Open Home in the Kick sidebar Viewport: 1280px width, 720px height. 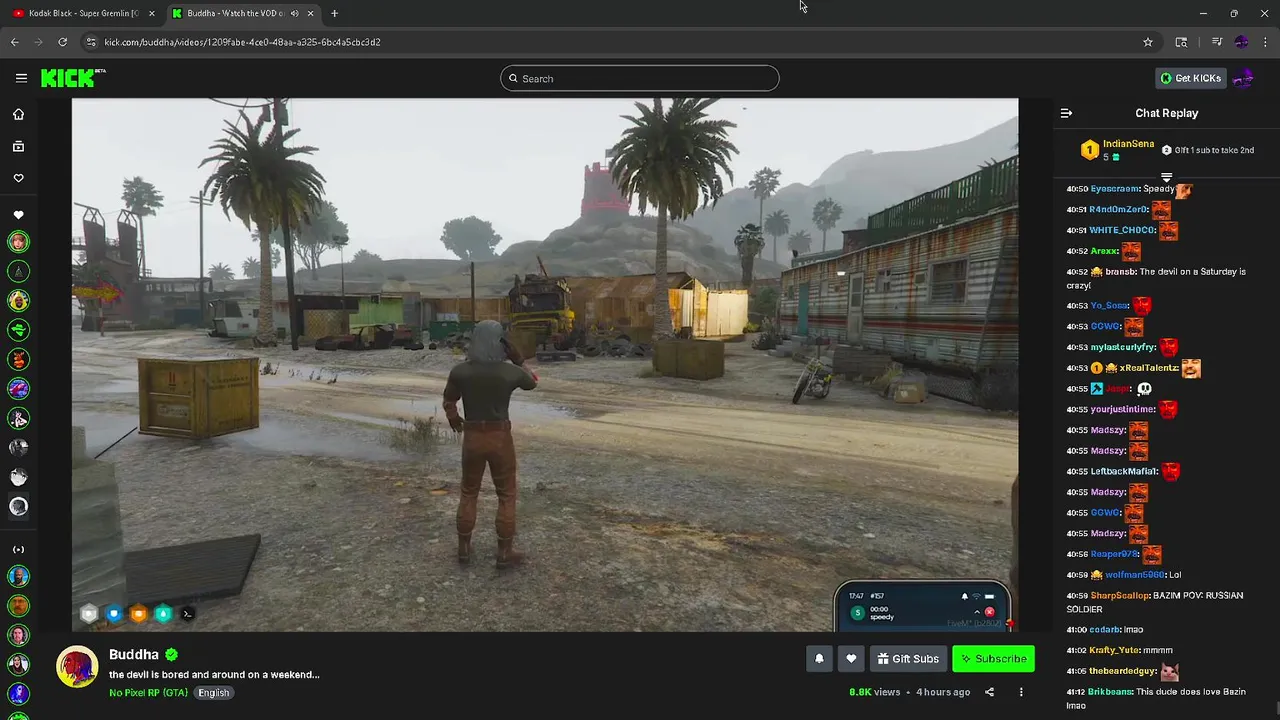[18, 114]
